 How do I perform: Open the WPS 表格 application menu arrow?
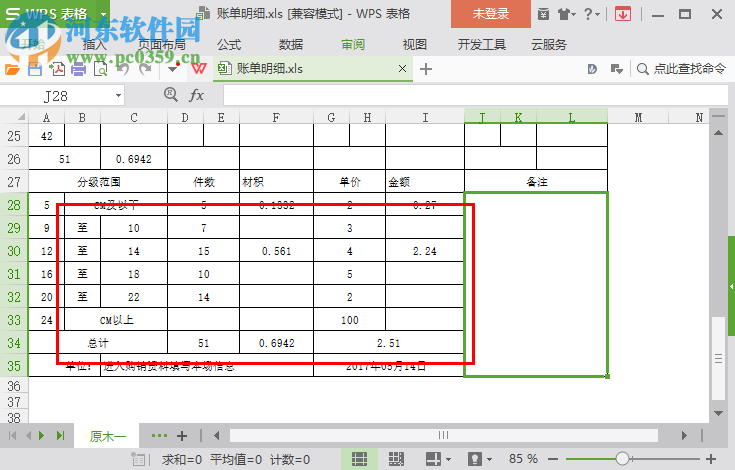(103, 14)
